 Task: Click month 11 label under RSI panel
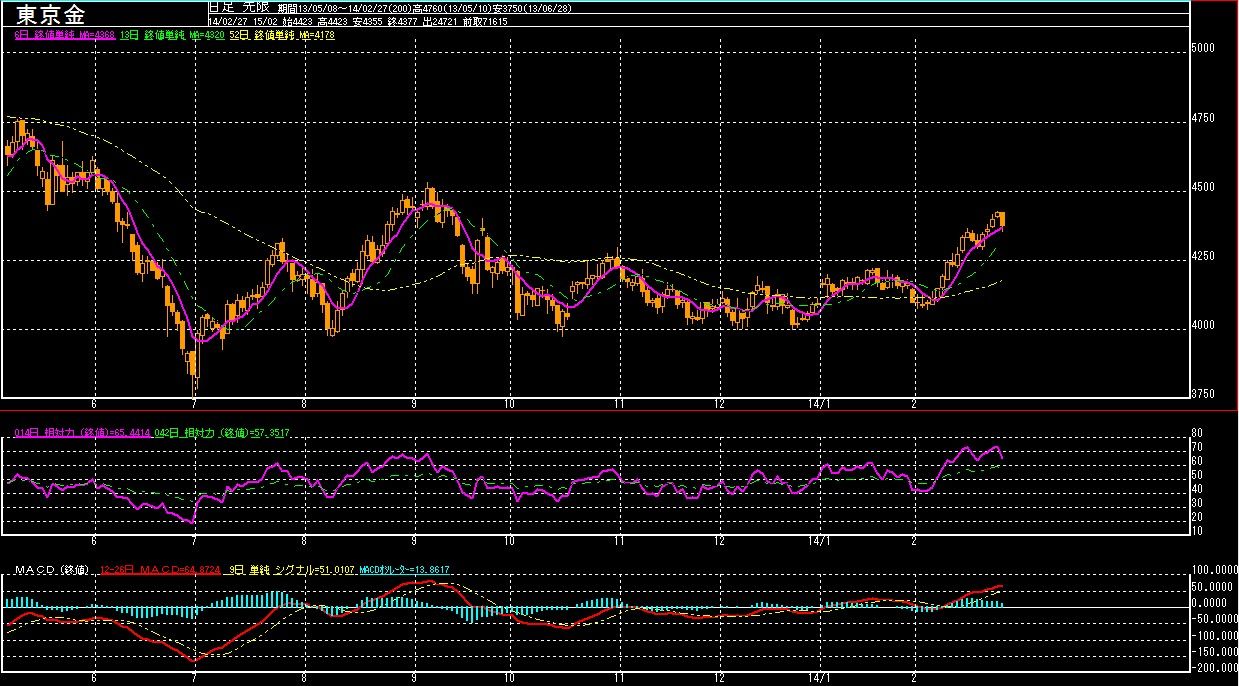click(x=619, y=541)
